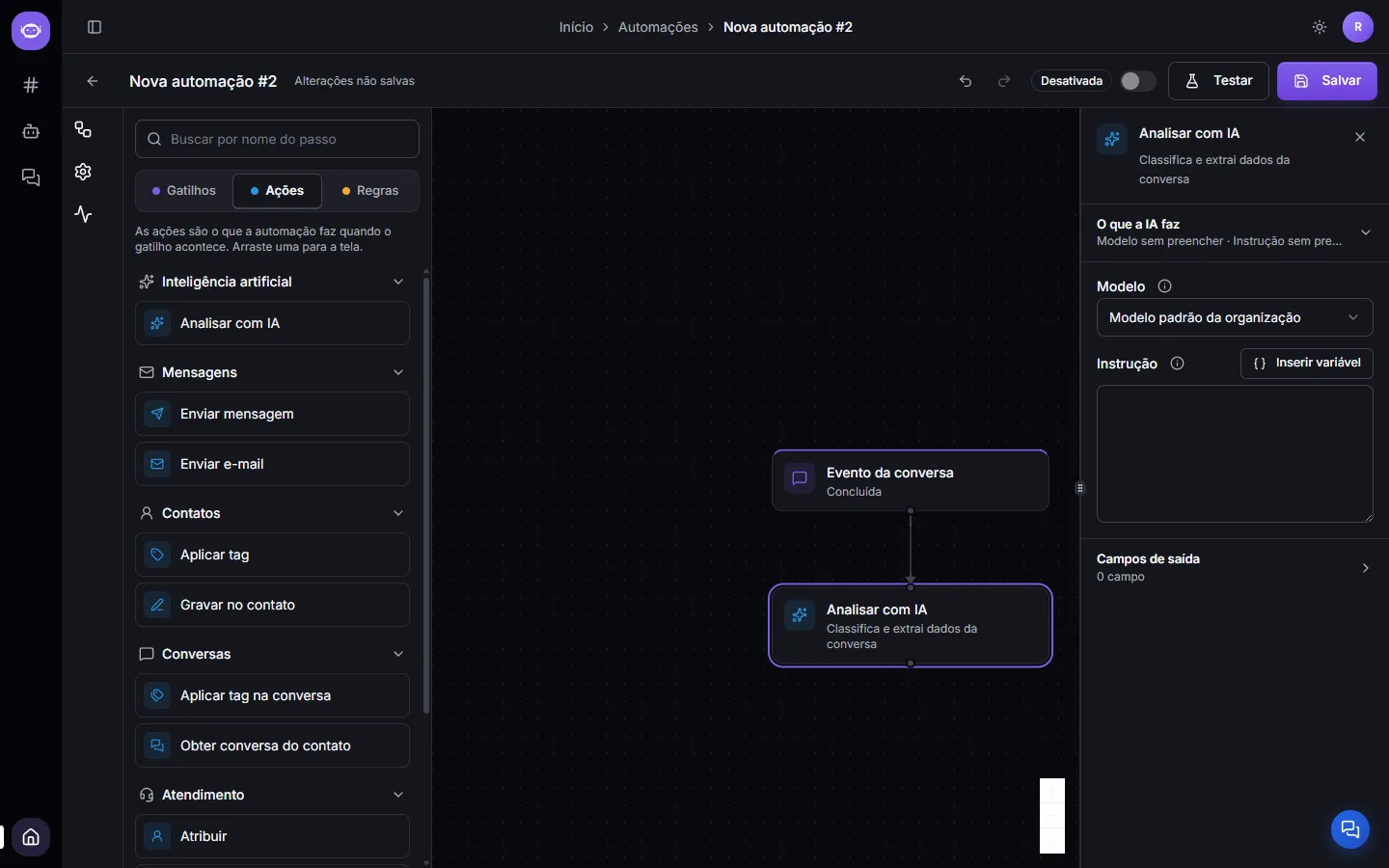Toggle the Desativada automation switch
1389x868 pixels.
(1137, 81)
